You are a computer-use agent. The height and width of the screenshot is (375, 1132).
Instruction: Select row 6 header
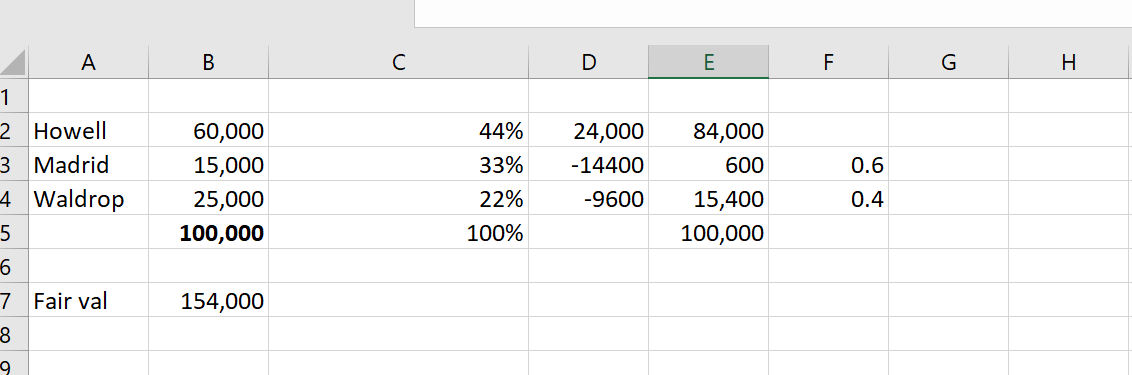click(14, 266)
